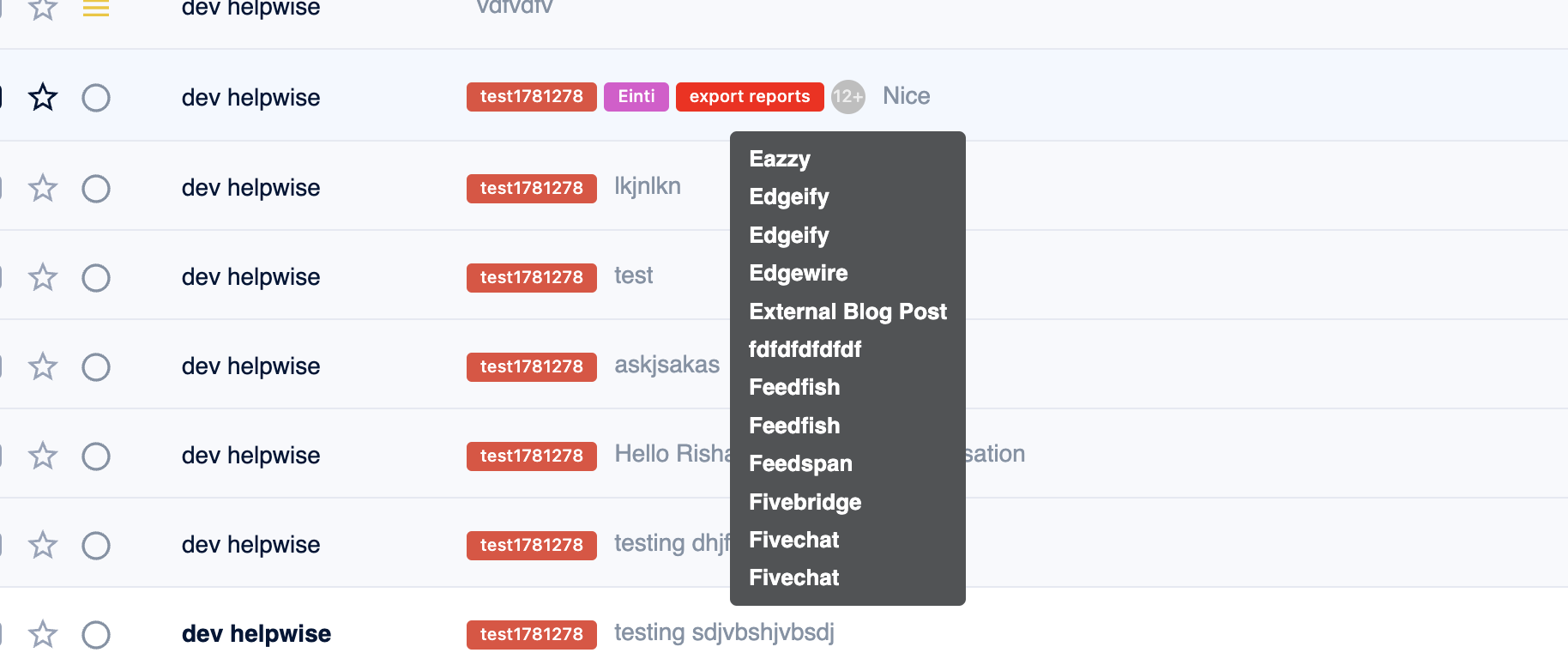Screen dimensions: 1568x671
Task: Click the yellow lines icon in top row
Action: click(x=96, y=9)
